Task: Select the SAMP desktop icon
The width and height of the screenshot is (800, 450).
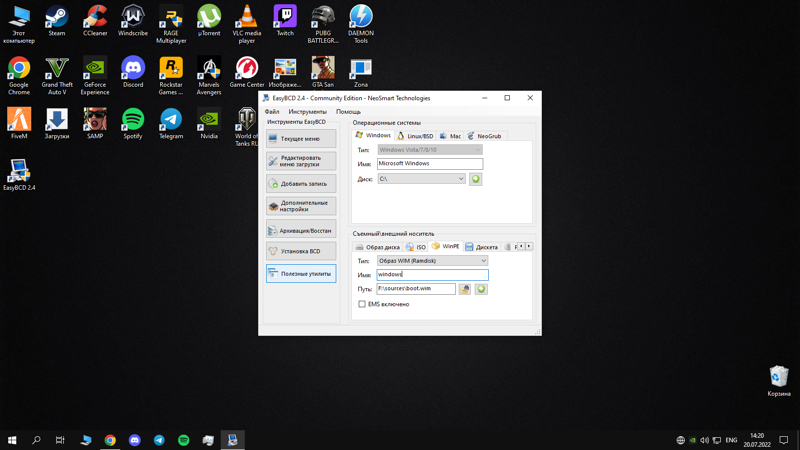Action: (x=95, y=123)
